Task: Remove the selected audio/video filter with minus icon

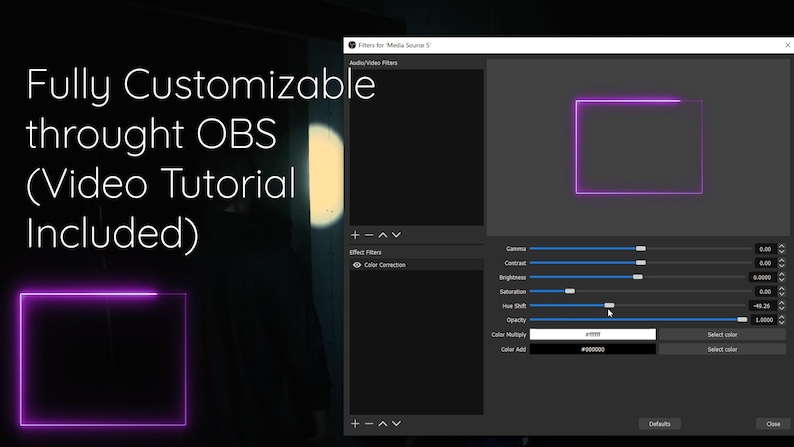Action: [x=369, y=235]
